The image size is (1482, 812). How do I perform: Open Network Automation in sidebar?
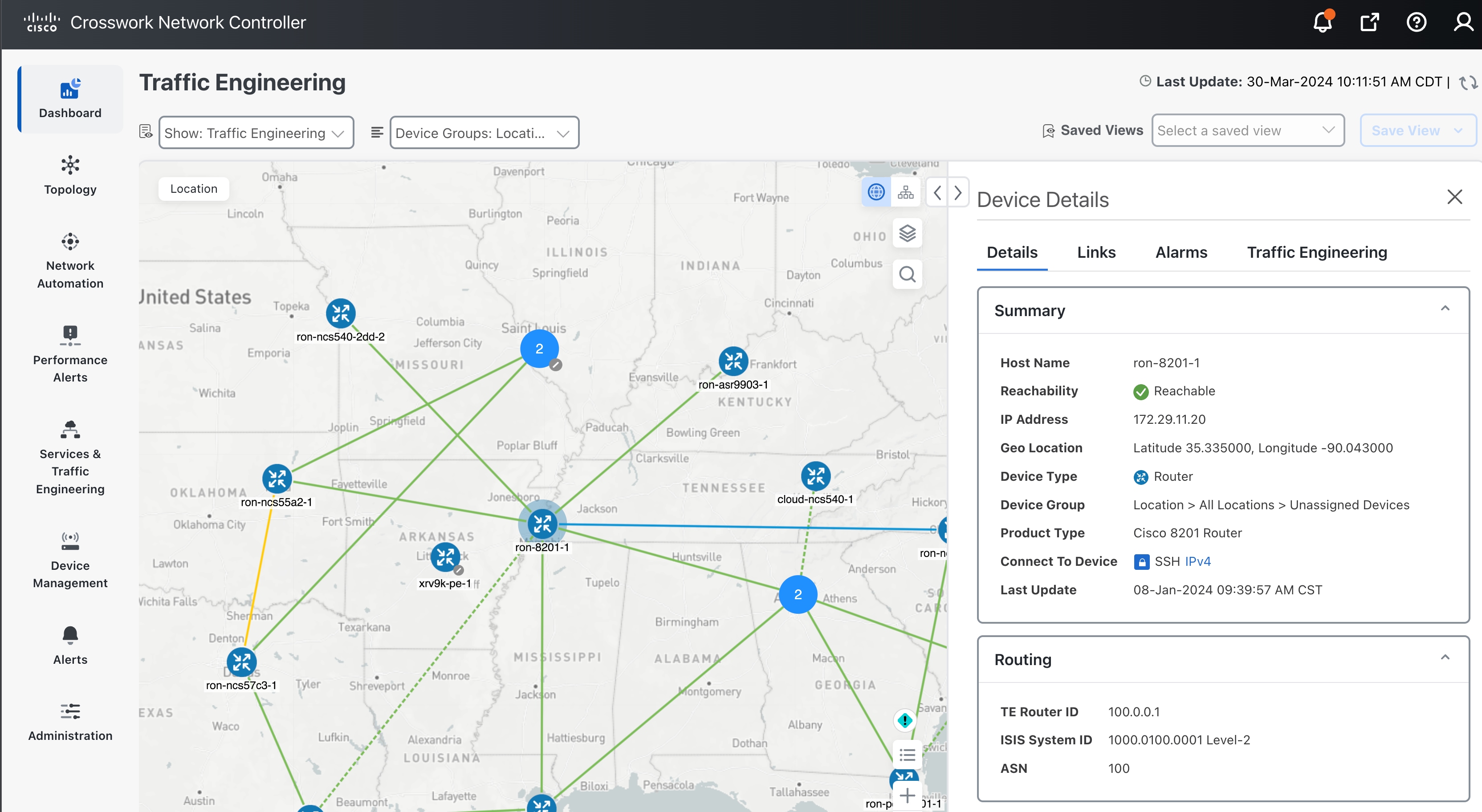tap(70, 261)
